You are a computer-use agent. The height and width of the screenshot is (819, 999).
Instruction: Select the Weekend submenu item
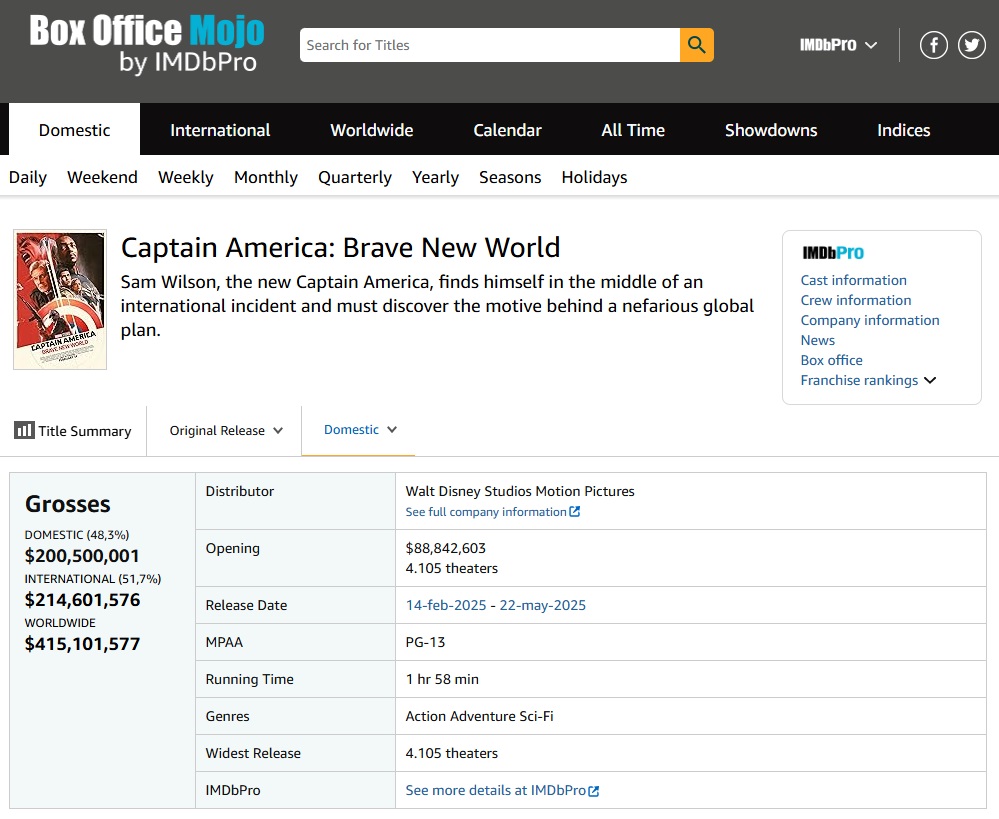(x=102, y=177)
